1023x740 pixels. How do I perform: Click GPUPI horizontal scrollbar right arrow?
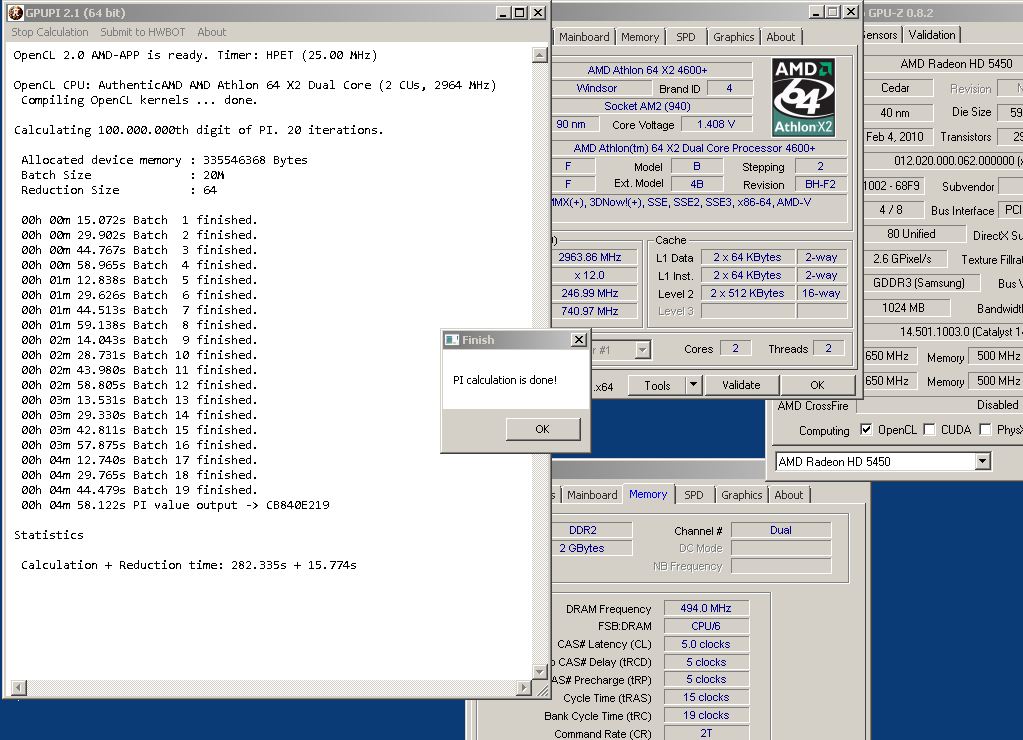point(523,687)
